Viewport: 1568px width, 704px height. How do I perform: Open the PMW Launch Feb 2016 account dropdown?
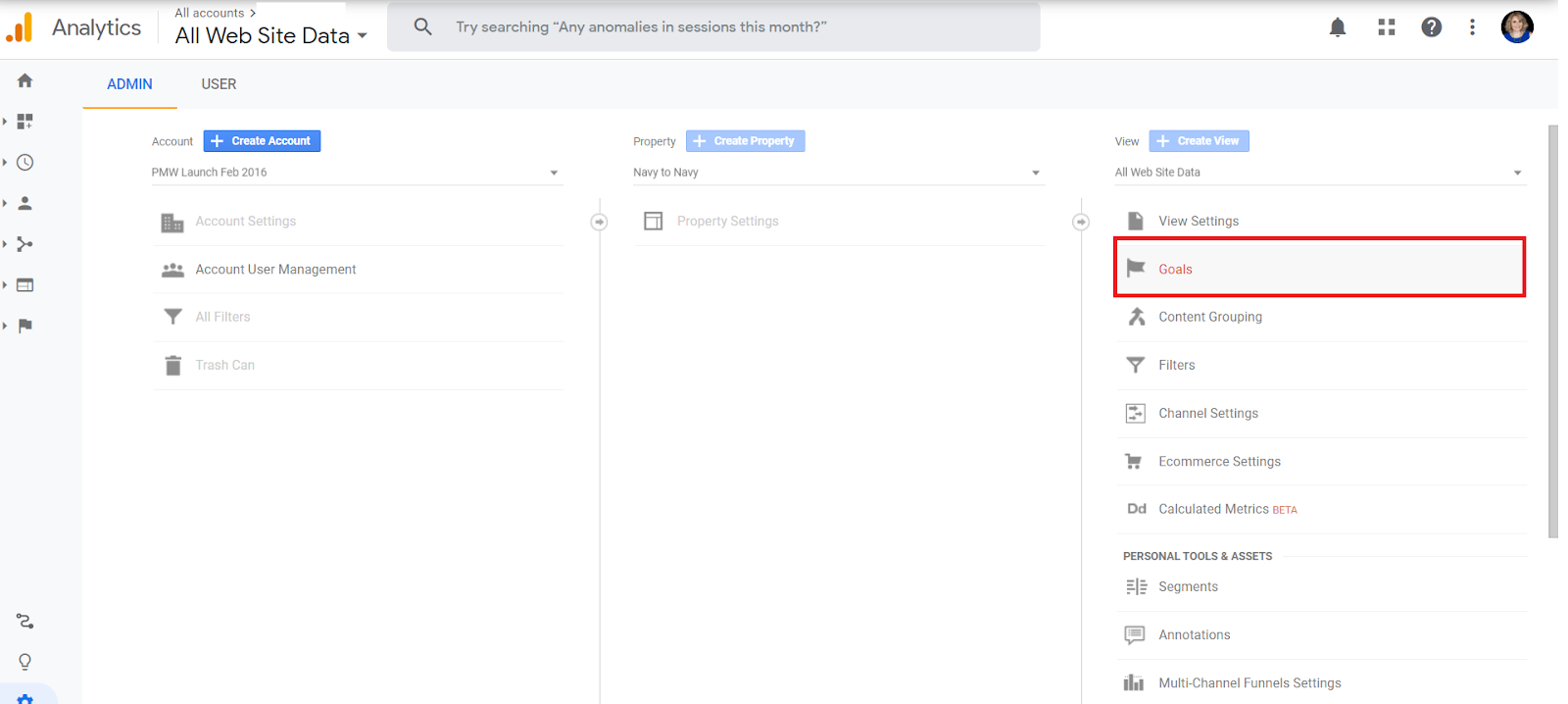tap(357, 173)
